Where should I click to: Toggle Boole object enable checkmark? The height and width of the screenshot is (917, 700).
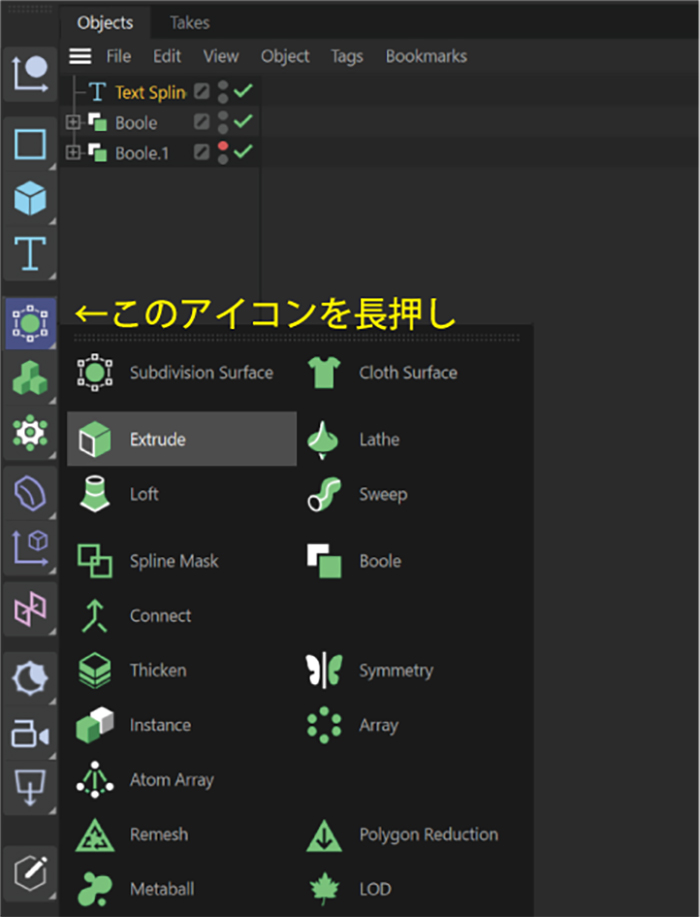coord(243,121)
